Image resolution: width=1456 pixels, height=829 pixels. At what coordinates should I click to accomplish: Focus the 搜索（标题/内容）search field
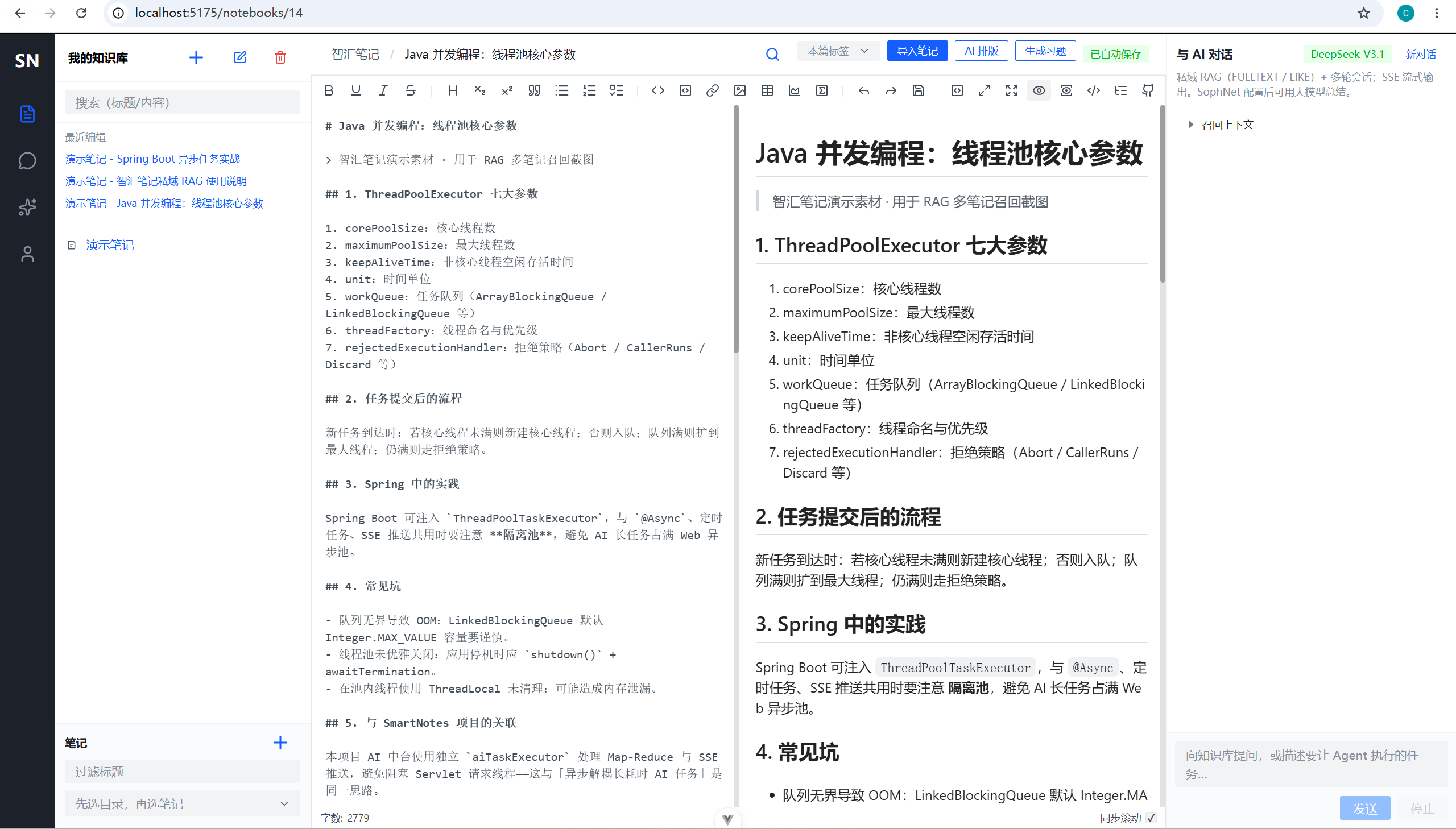point(182,102)
